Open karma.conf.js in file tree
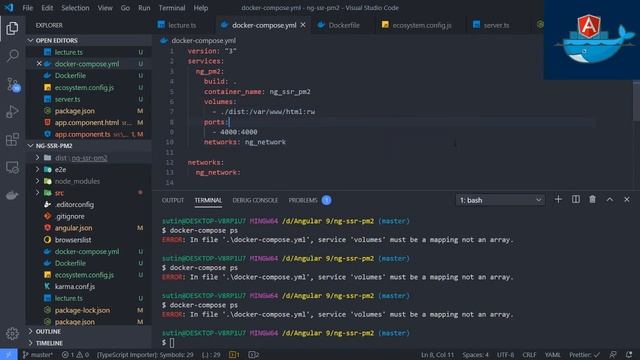 89,287
